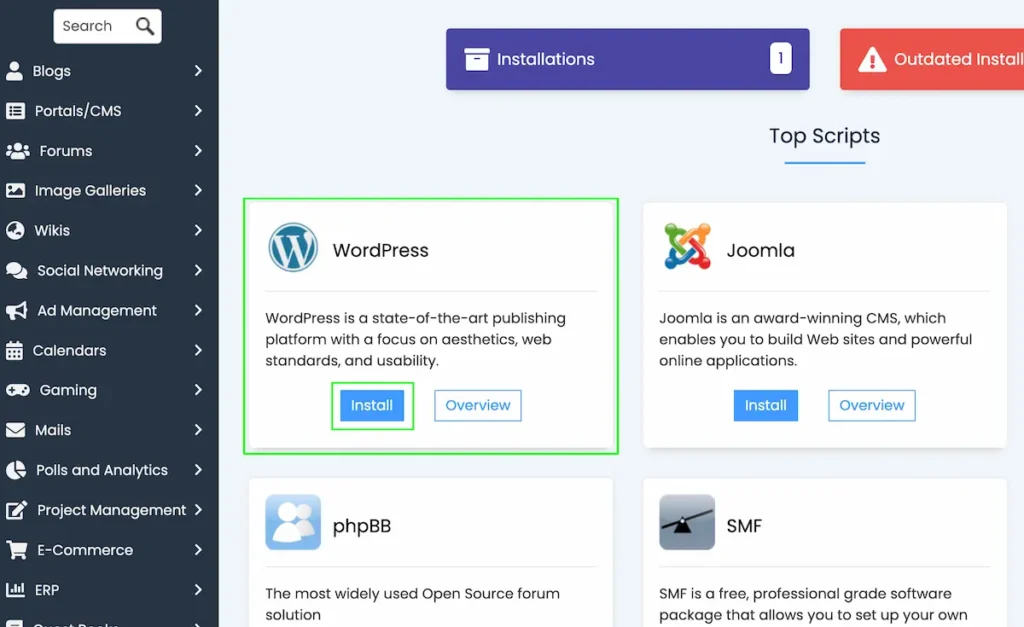Click the SMF title text
Screen dimensions: 1024x627
pos(744,526)
